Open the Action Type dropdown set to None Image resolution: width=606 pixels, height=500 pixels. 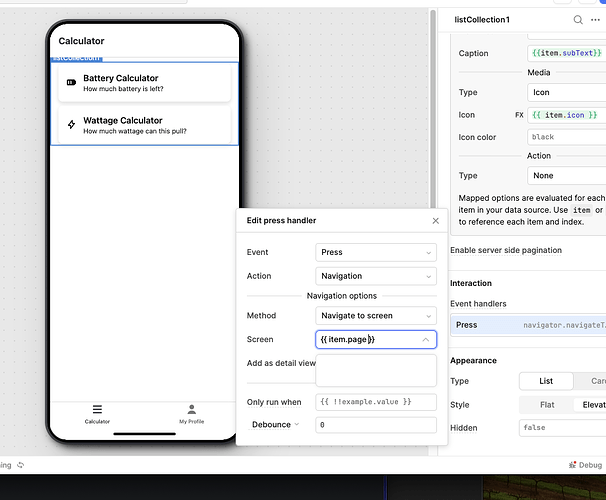(567, 176)
